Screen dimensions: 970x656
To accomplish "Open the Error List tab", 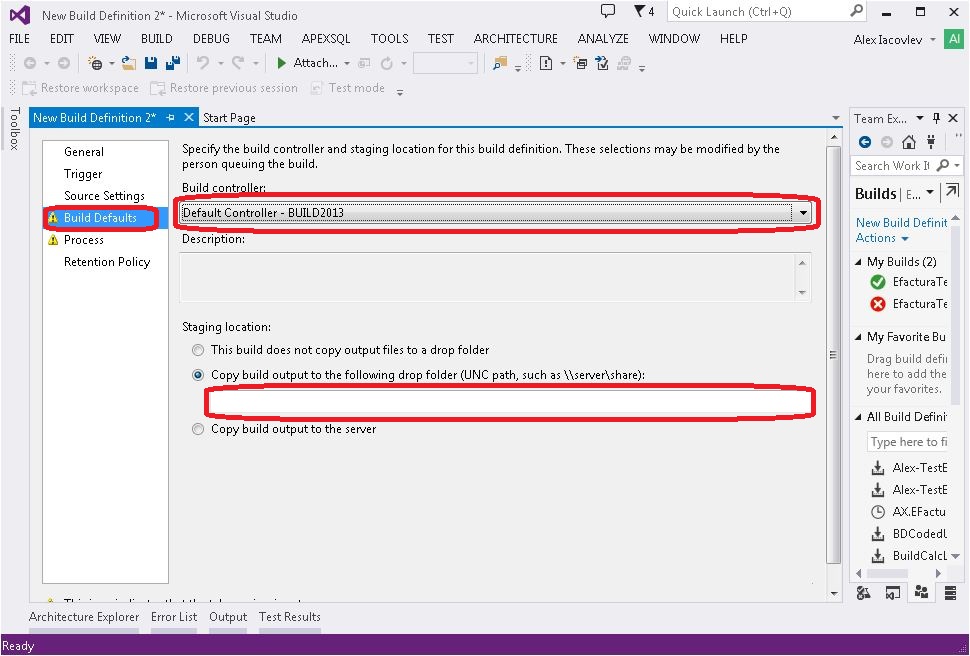I will click(x=174, y=616).
